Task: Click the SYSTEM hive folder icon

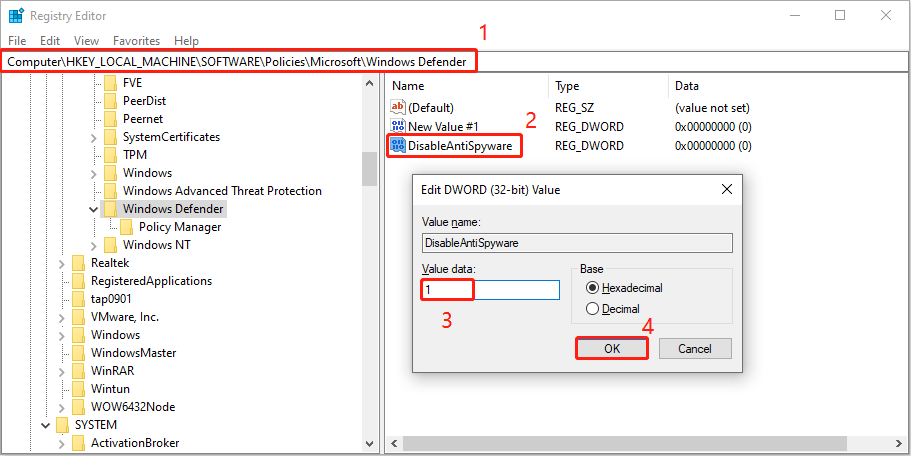Action: (62, 425)
